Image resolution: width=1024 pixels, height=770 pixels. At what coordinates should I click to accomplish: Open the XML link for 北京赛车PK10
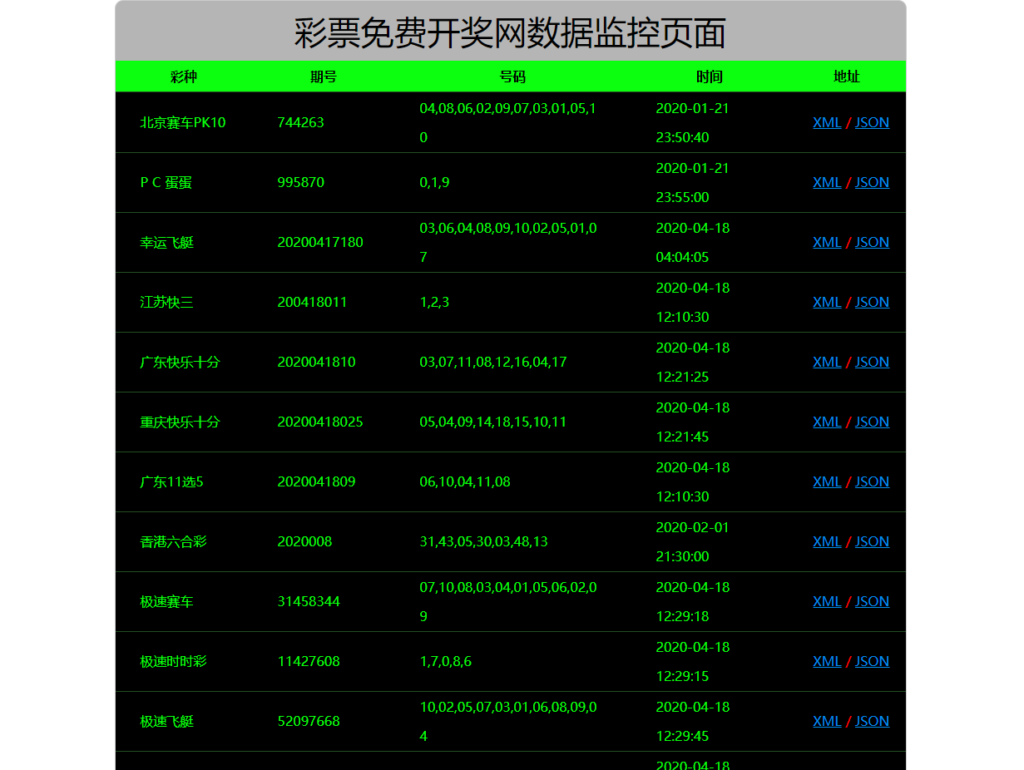(x=827, y=122)
